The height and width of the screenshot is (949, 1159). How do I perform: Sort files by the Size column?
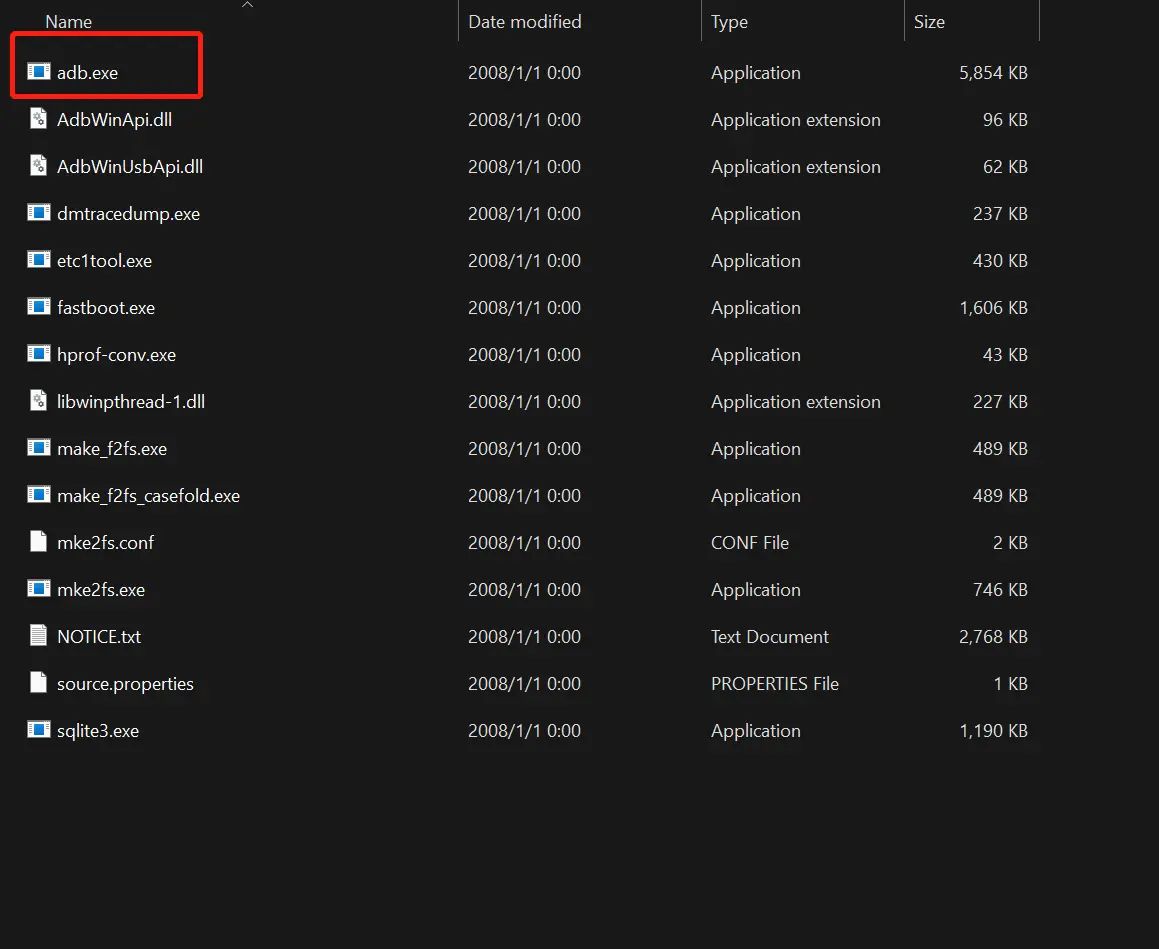929,21
